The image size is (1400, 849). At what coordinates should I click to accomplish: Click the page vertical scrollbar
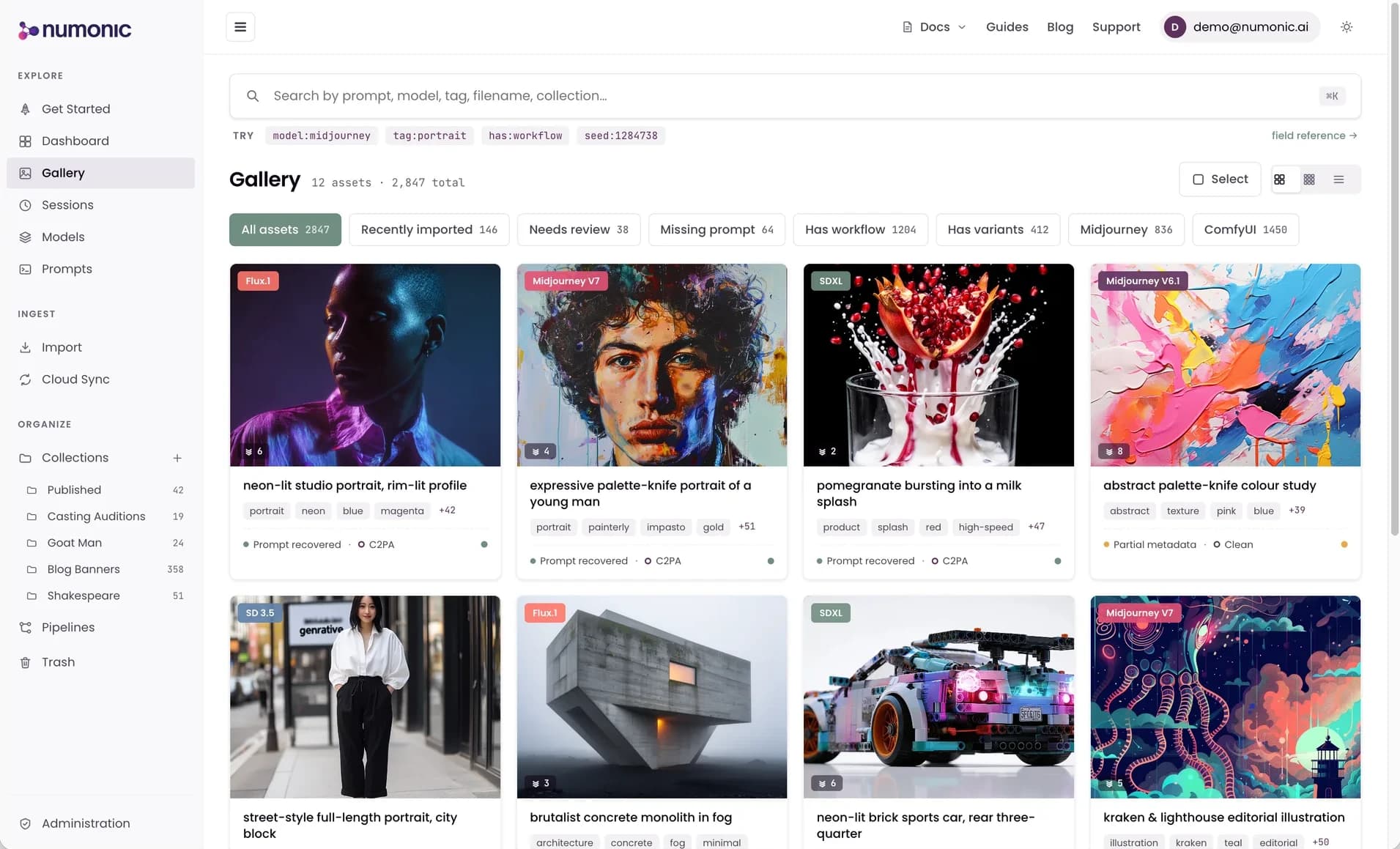1393,271
